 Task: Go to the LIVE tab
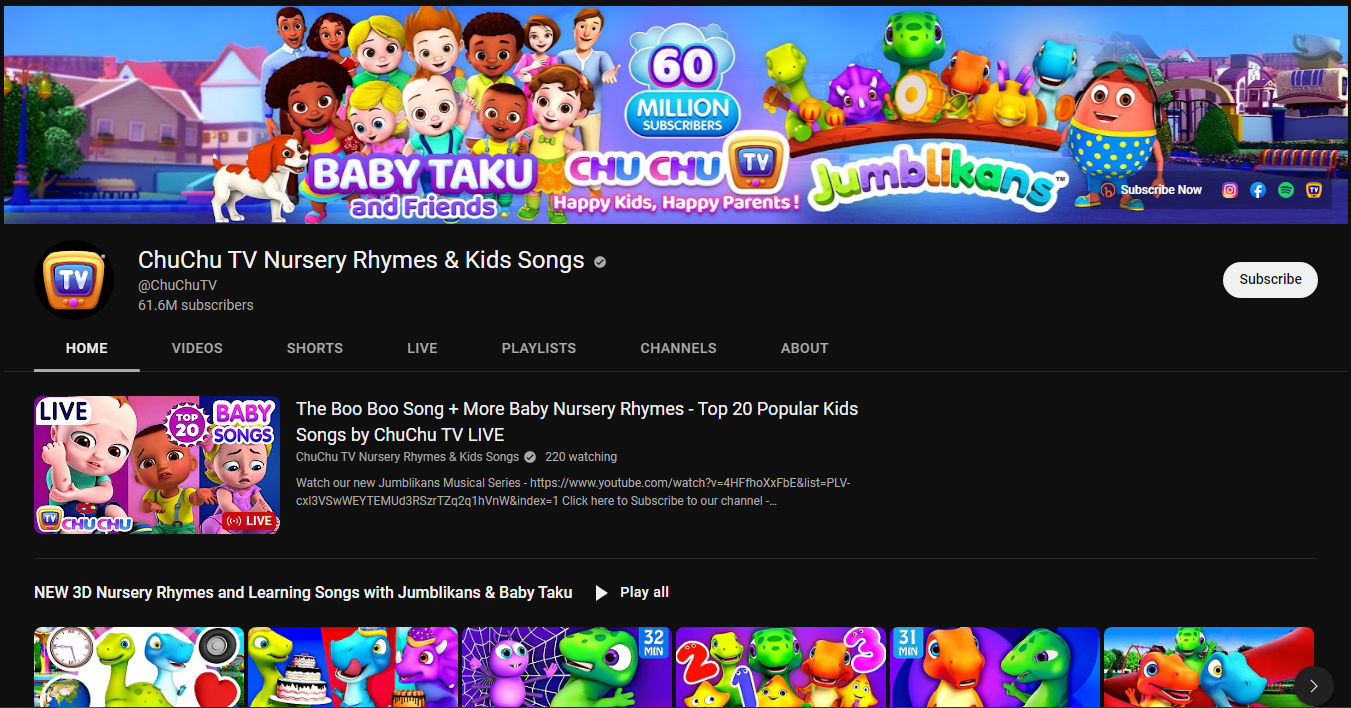tap(422, 348)
